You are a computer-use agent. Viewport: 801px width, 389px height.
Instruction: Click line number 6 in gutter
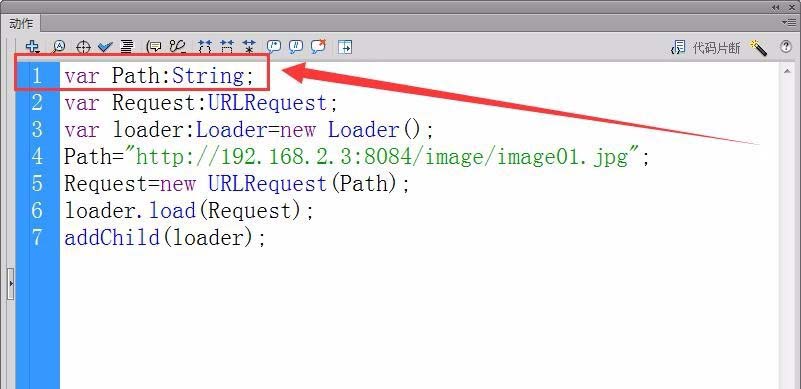37,211
